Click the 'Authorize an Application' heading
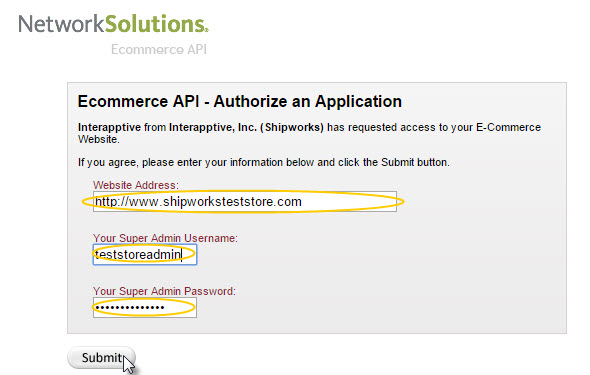Viewport: 590px width, 375px height. click(240, 102)
